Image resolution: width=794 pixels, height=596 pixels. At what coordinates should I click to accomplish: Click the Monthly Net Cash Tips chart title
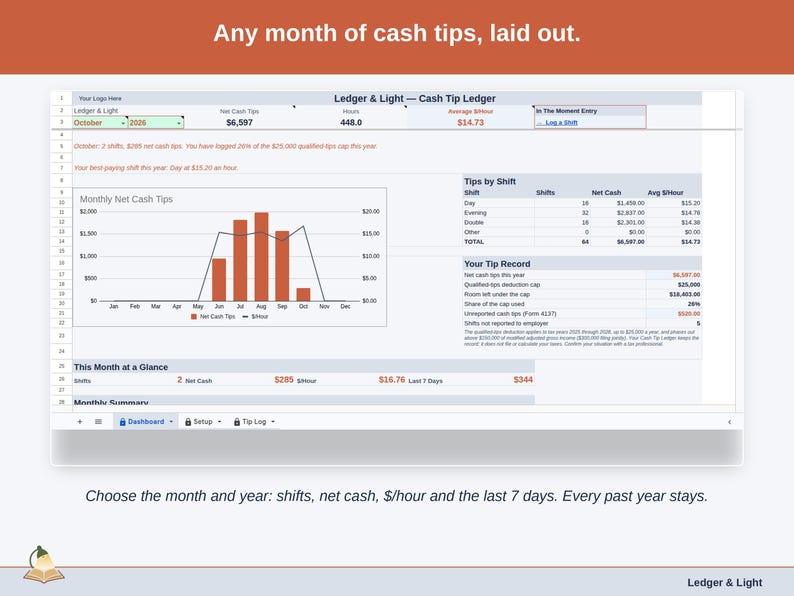coord(126,199)
